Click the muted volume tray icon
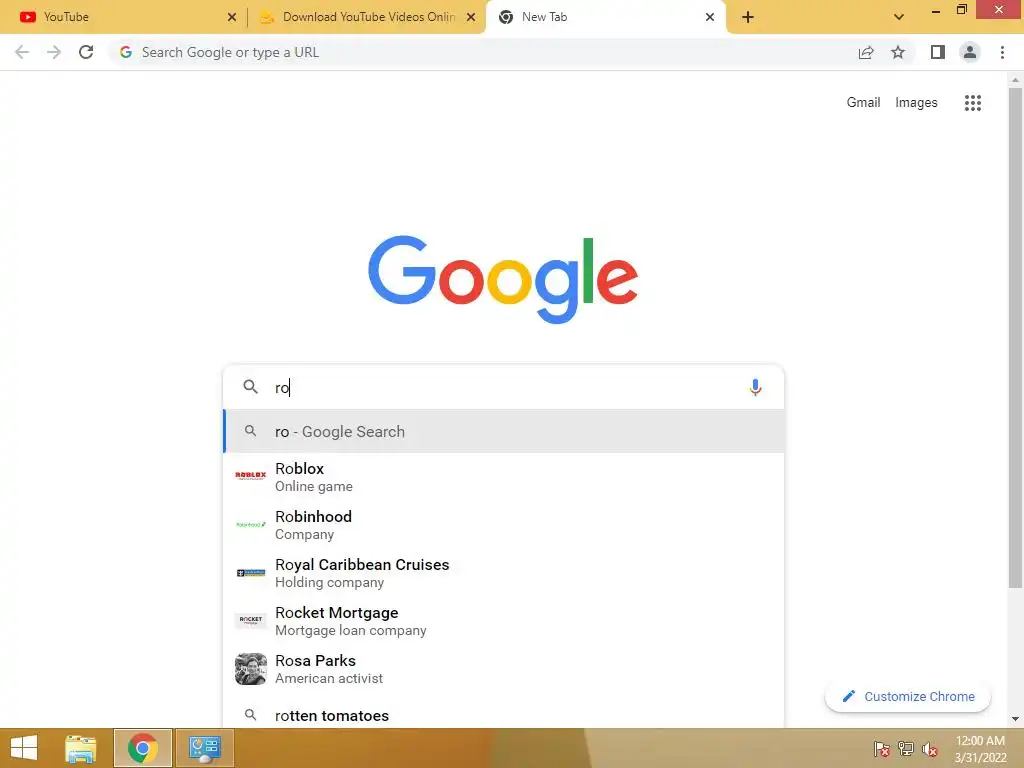The height and width of the screenshot is (768, 1024). (x=930, y=749)
